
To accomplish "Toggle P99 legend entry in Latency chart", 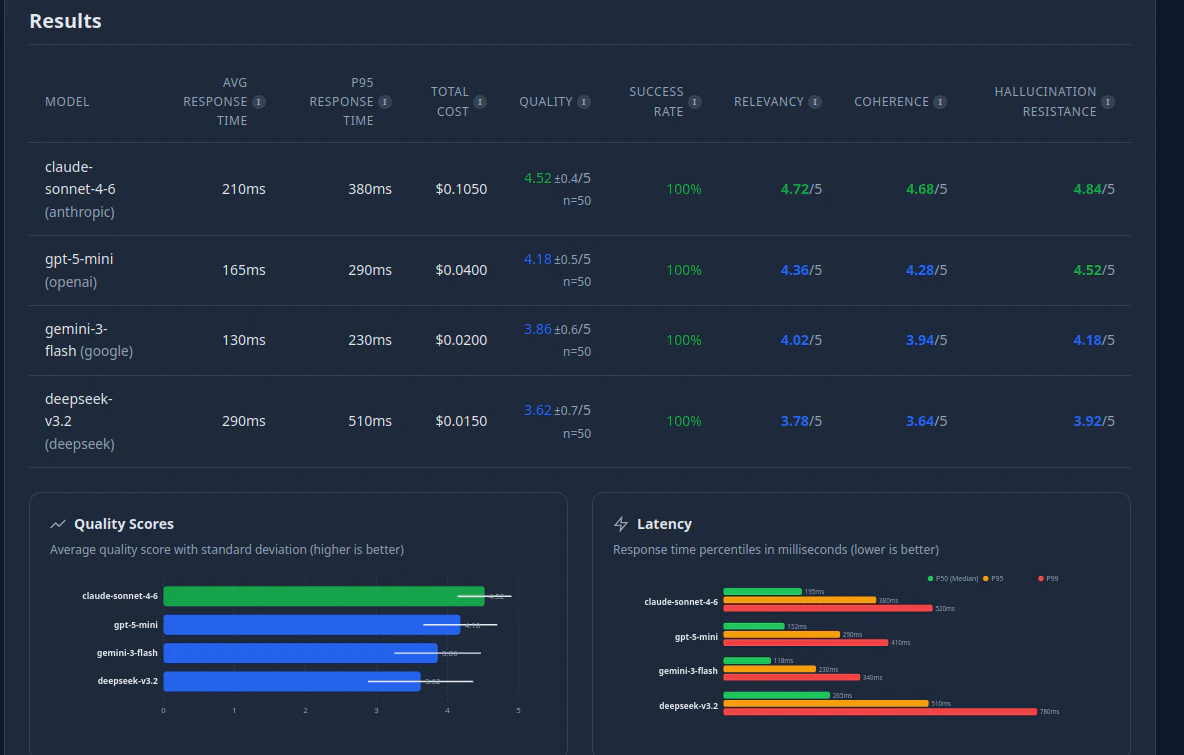I will tap(1048, 578).
